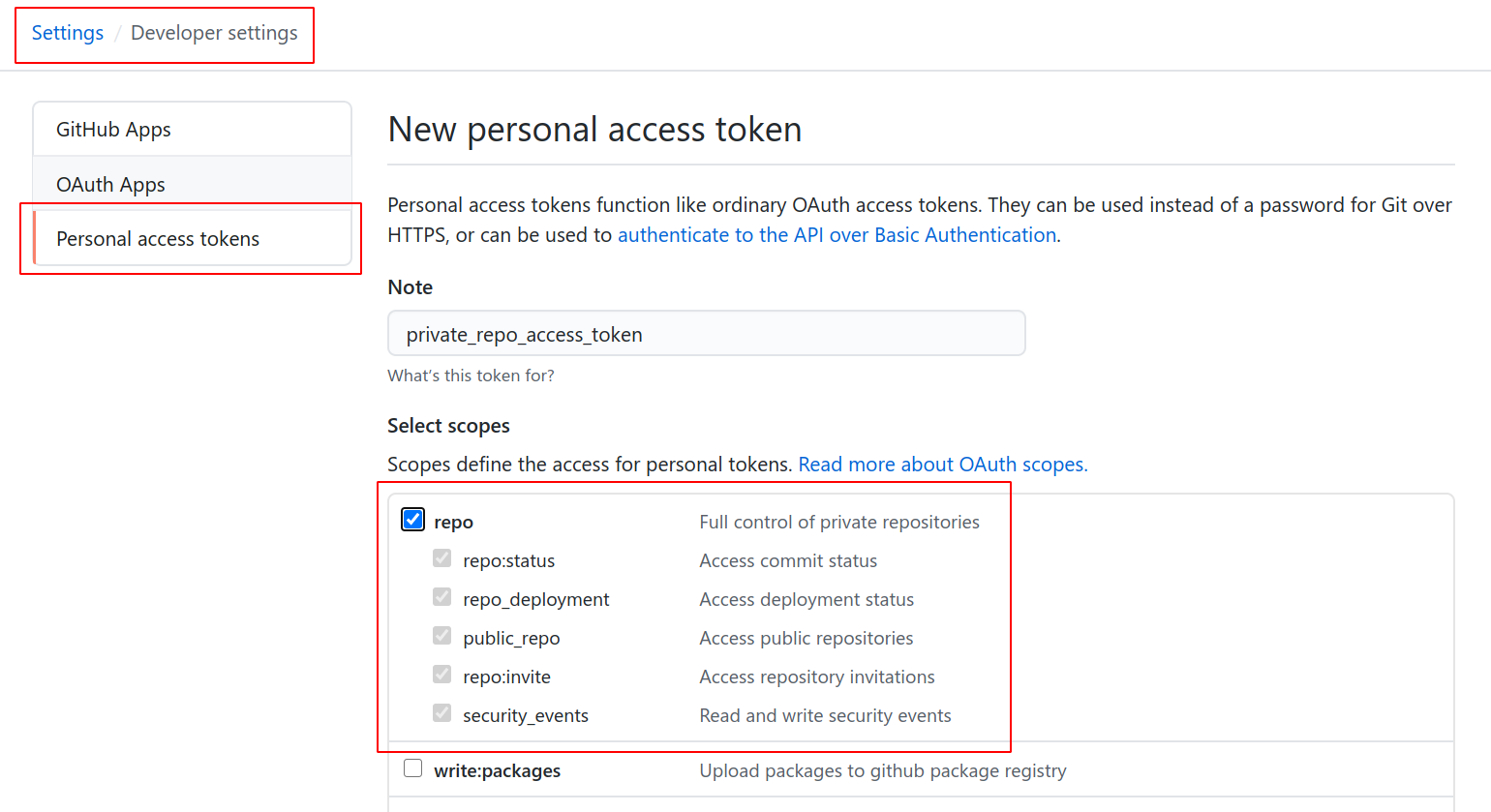The width and height of the screenshot is (1491, 812).
Task: Click the 'Full control of private repositories' description
Action: point(839,523)
